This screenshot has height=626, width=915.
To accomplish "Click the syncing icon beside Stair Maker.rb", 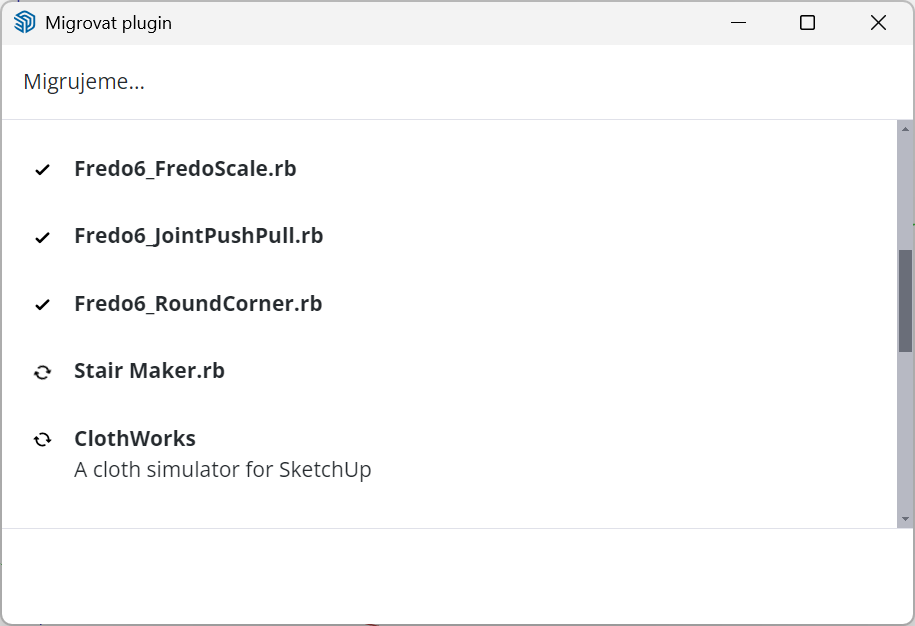I will [42, 372].
